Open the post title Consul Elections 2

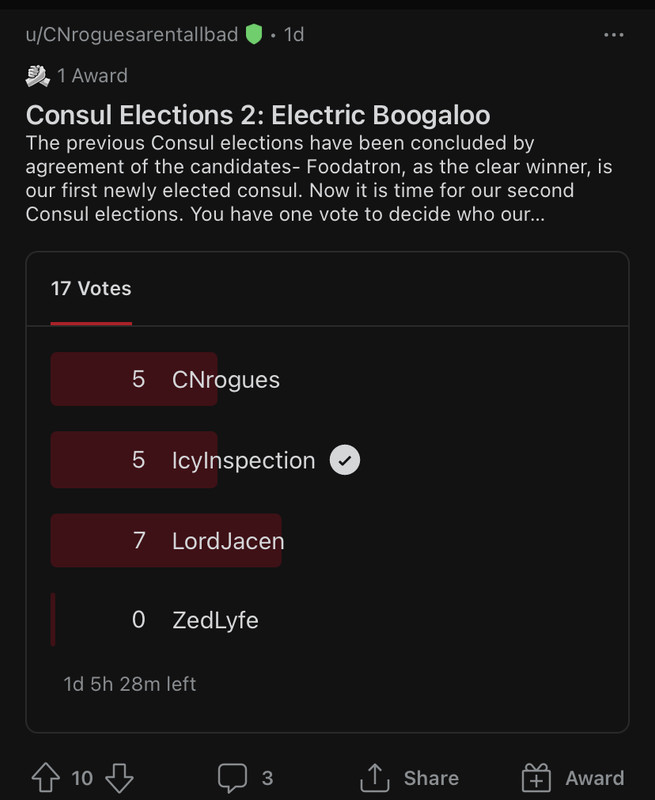coord(258,114)
